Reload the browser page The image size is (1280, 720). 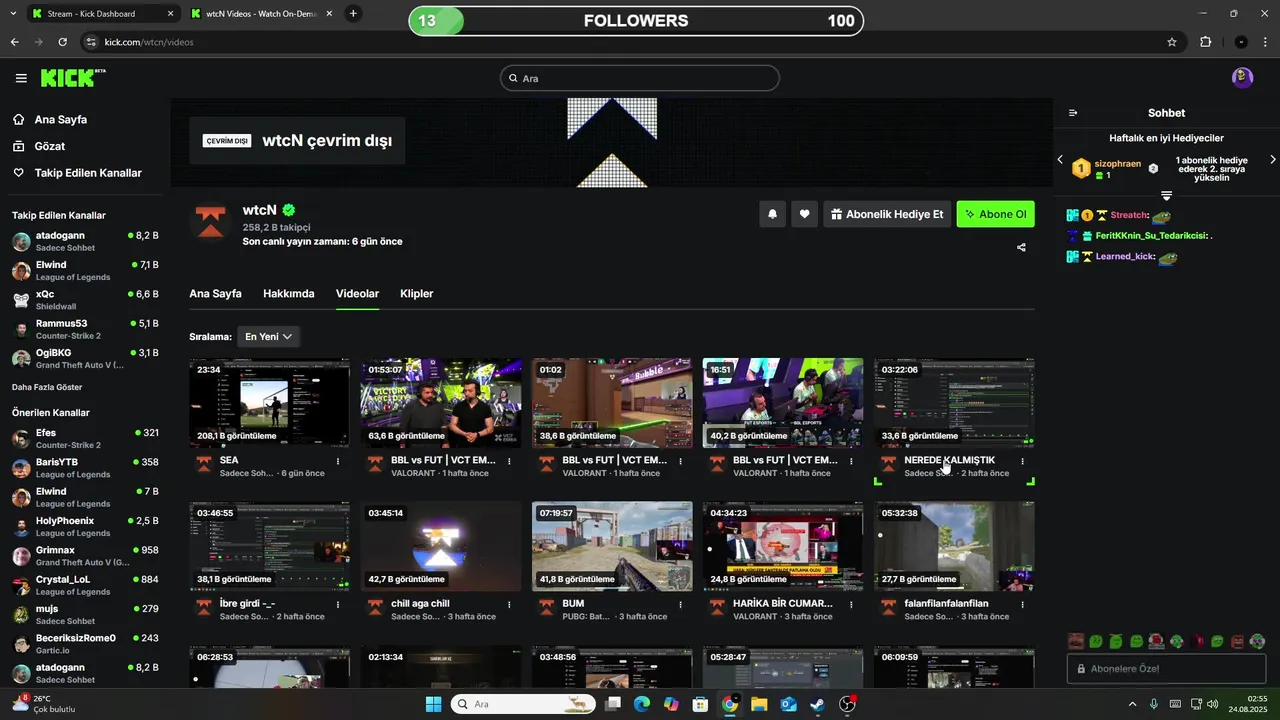coord(62,42)
